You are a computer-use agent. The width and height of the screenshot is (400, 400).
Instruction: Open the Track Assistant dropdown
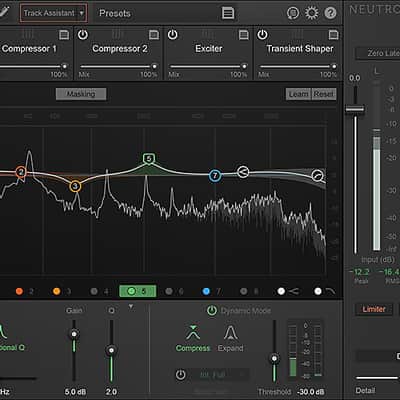(x=54, y=13)
